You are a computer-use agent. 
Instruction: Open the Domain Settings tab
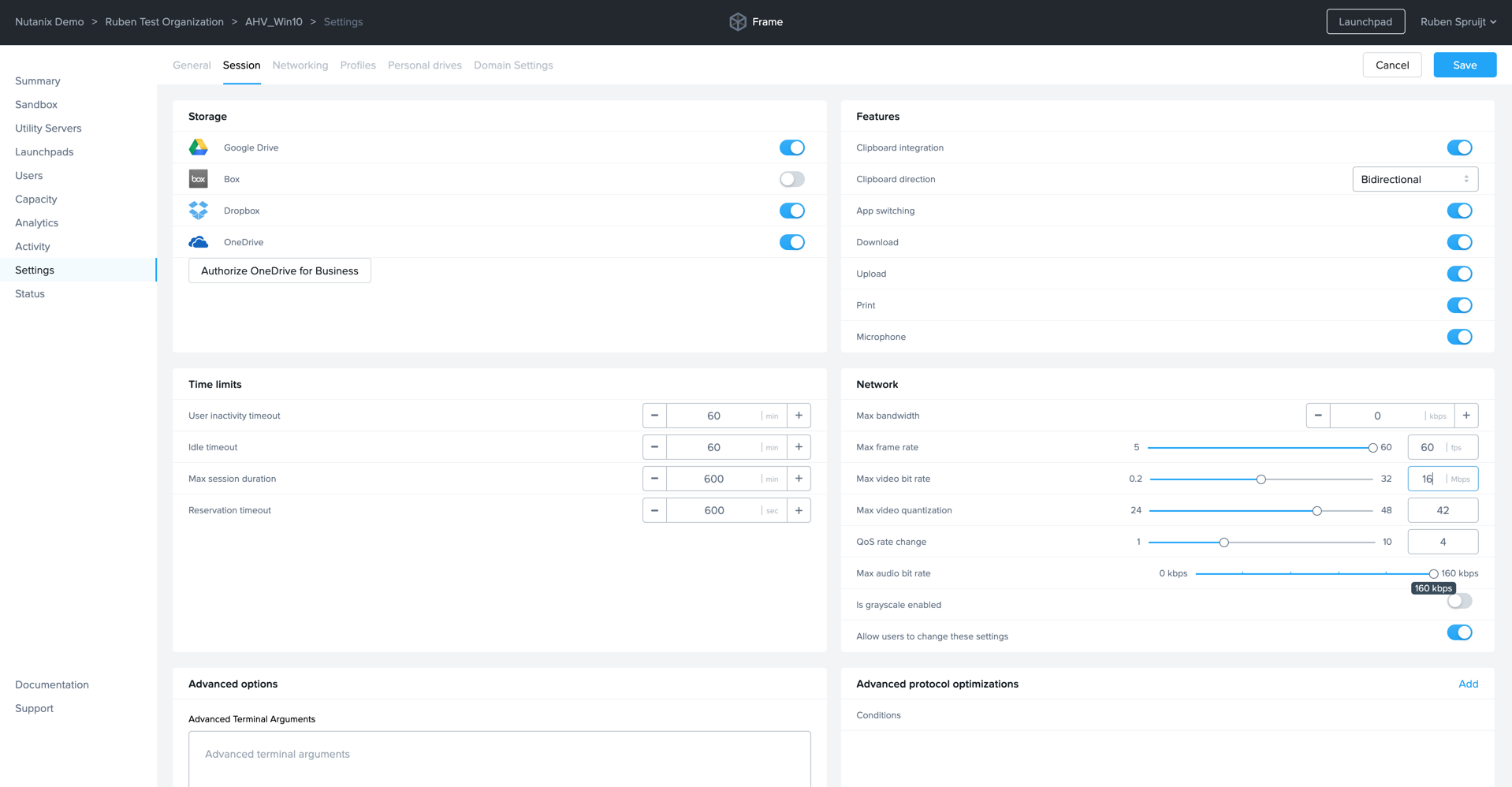[x=512, y=65]
